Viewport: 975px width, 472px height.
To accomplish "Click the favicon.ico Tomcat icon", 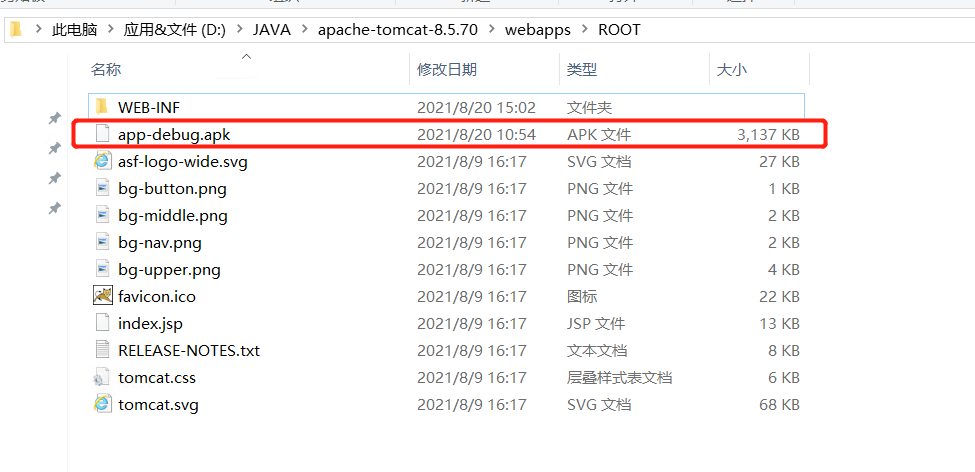I will (102, 296).
